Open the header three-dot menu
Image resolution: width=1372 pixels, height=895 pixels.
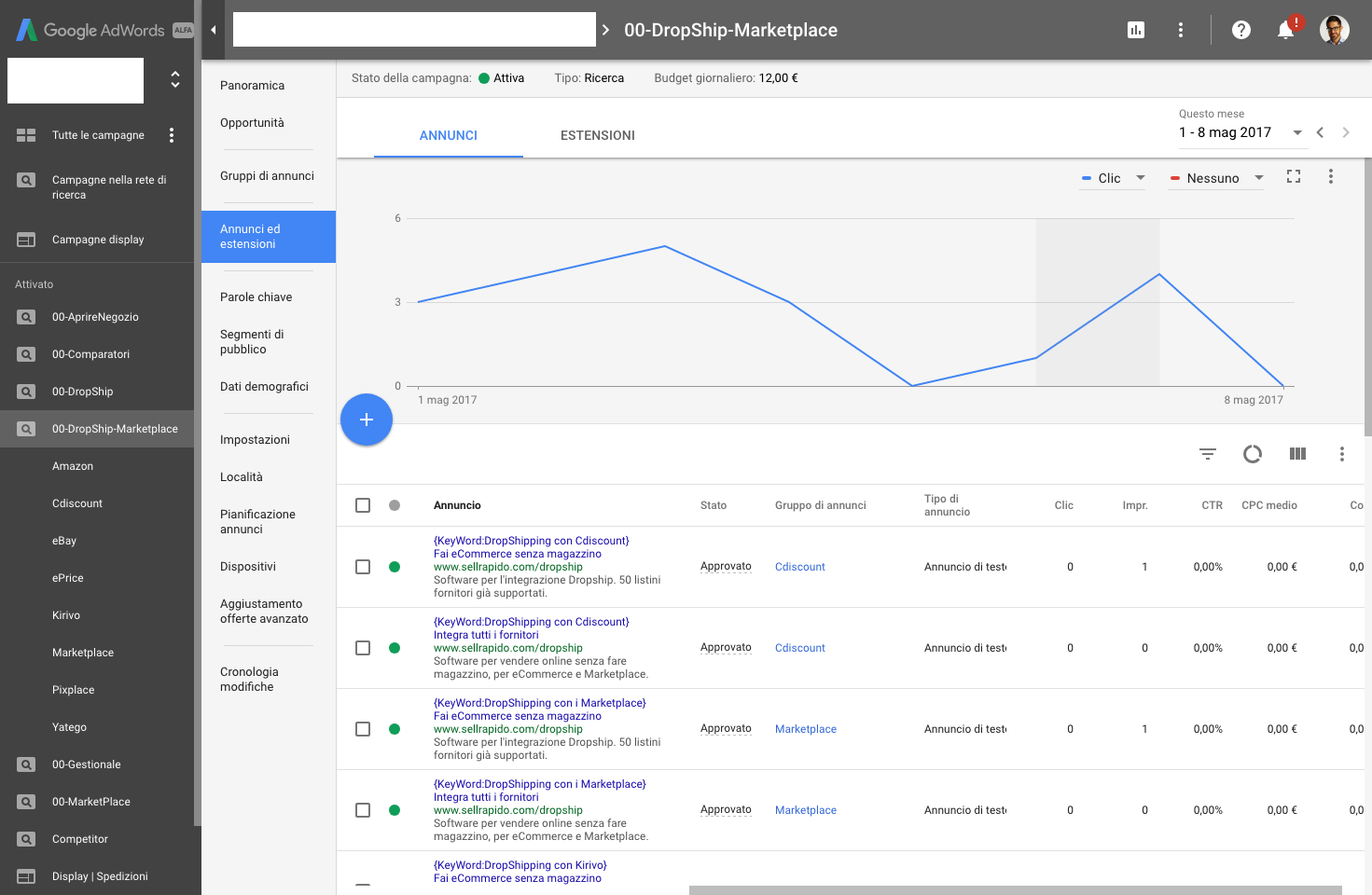[1181, 30]
